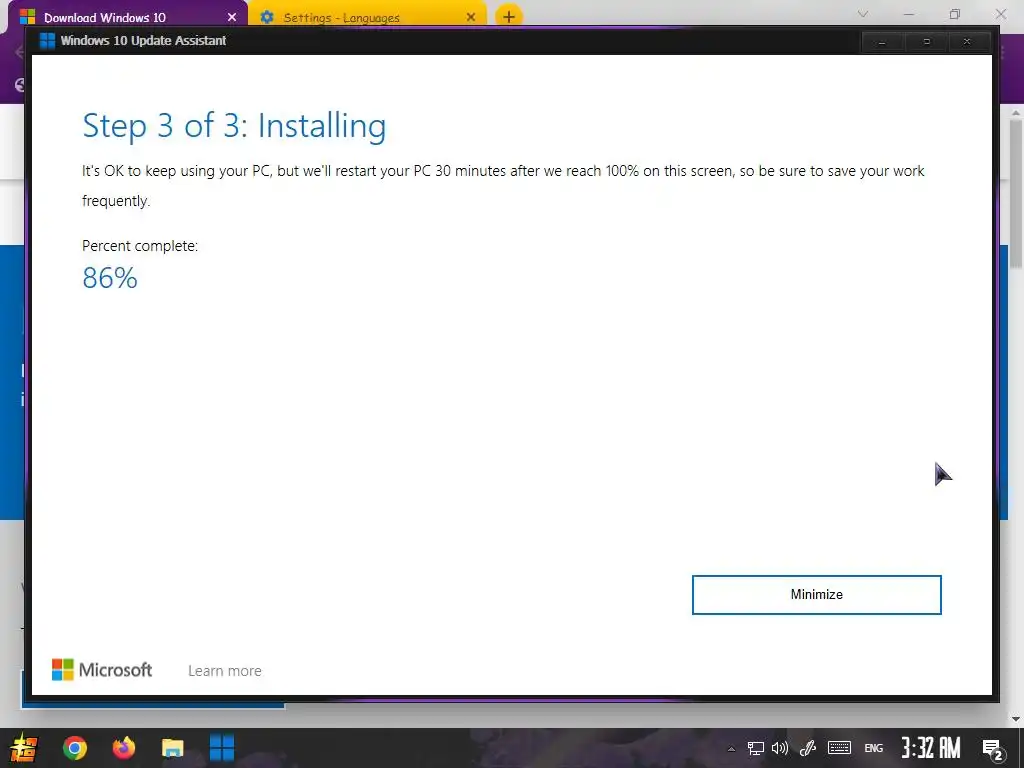
Task: Click the 86% percent complete value
Action: [x=110, y=278]
